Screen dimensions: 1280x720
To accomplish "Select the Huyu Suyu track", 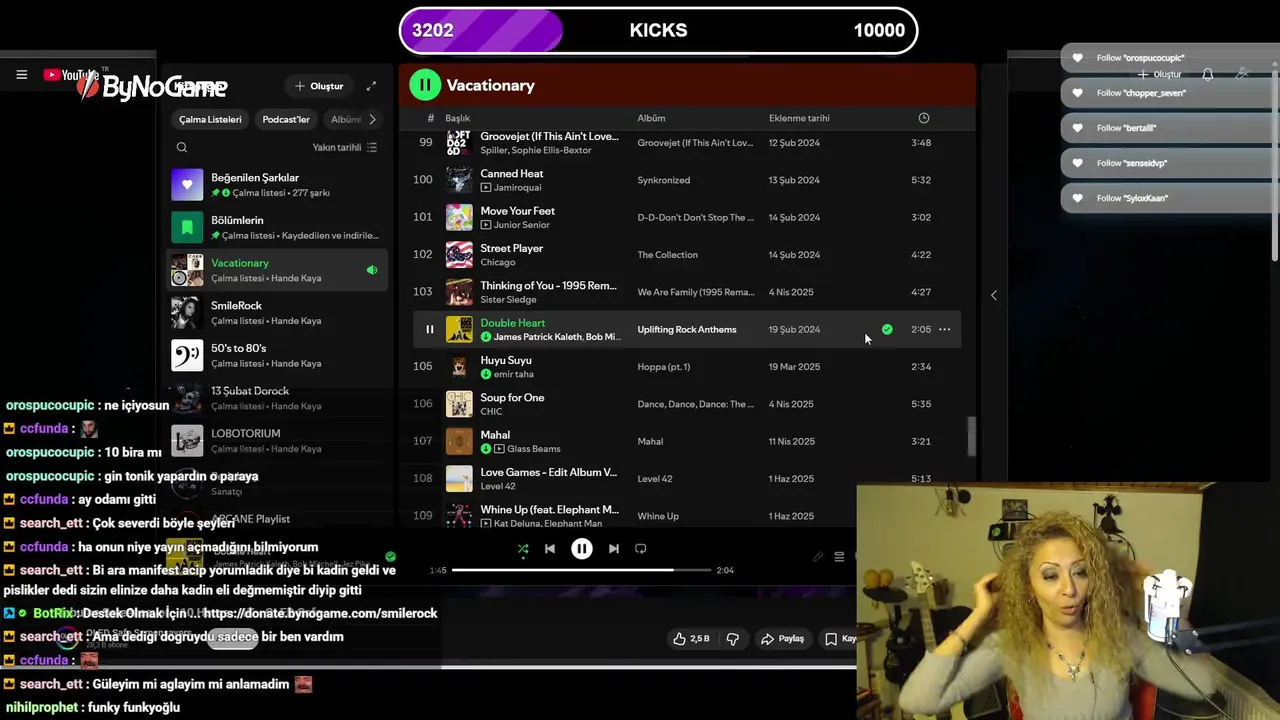I will pos(687,366).
